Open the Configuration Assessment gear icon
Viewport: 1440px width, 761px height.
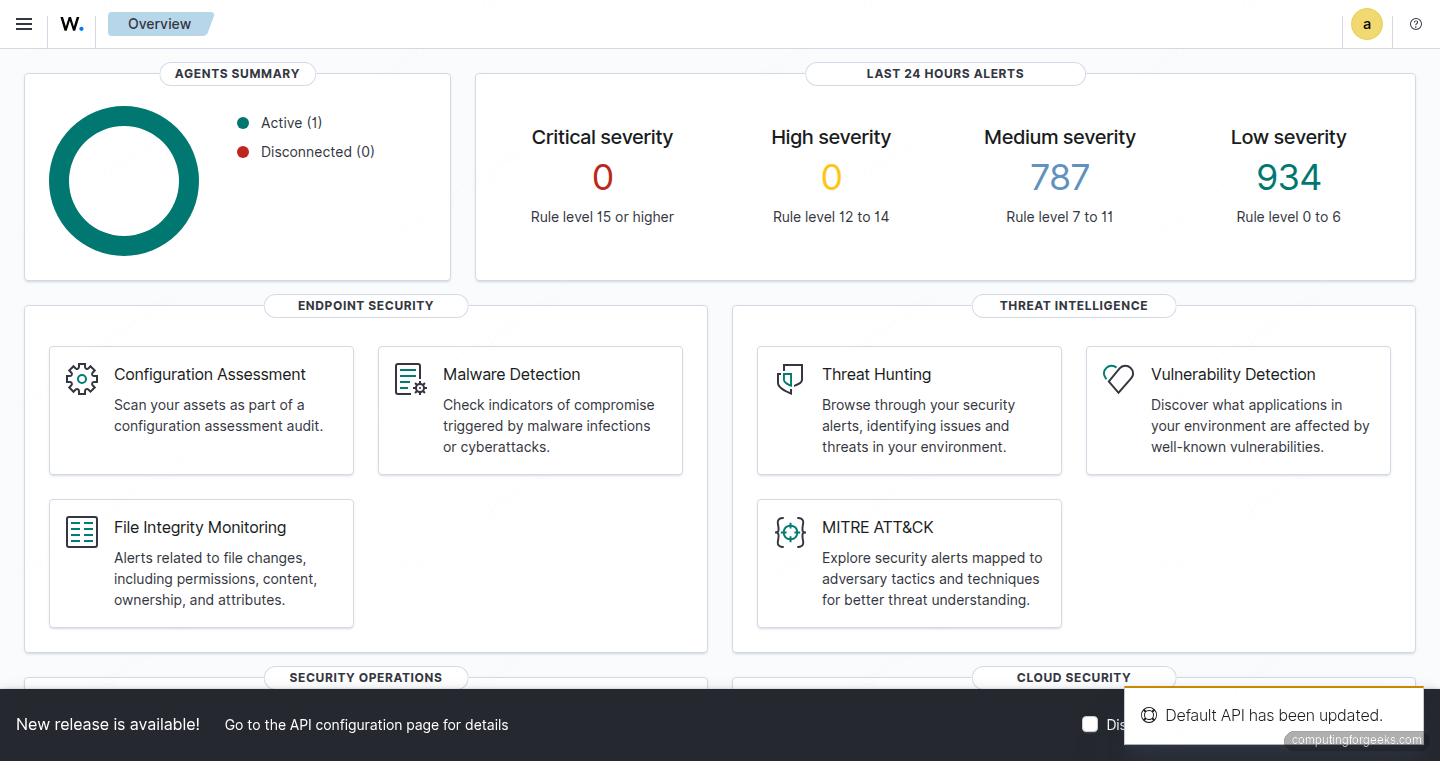tap(82, 379)
